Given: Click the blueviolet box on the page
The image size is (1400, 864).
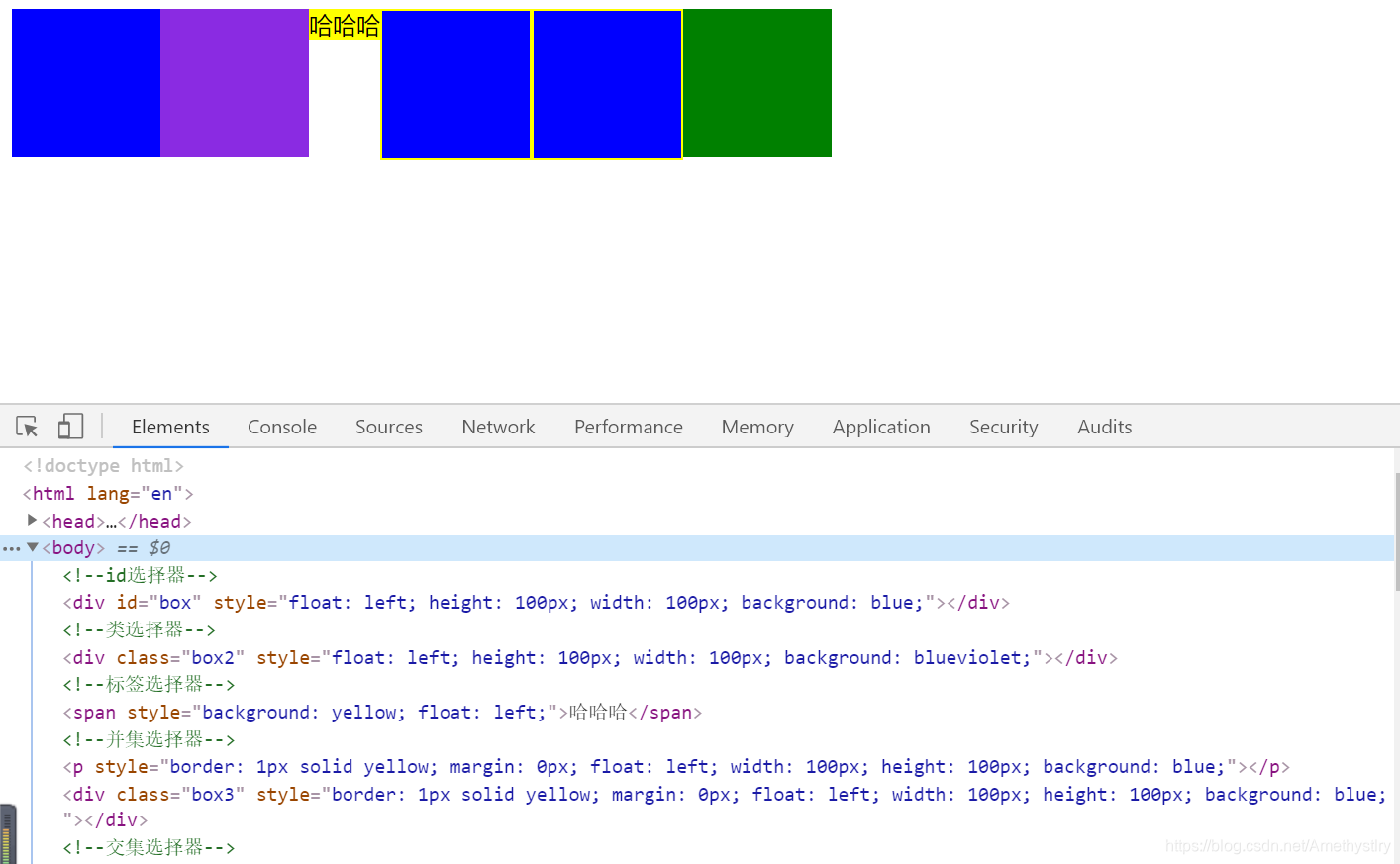Looking at the screenshot, I should 235,83.
